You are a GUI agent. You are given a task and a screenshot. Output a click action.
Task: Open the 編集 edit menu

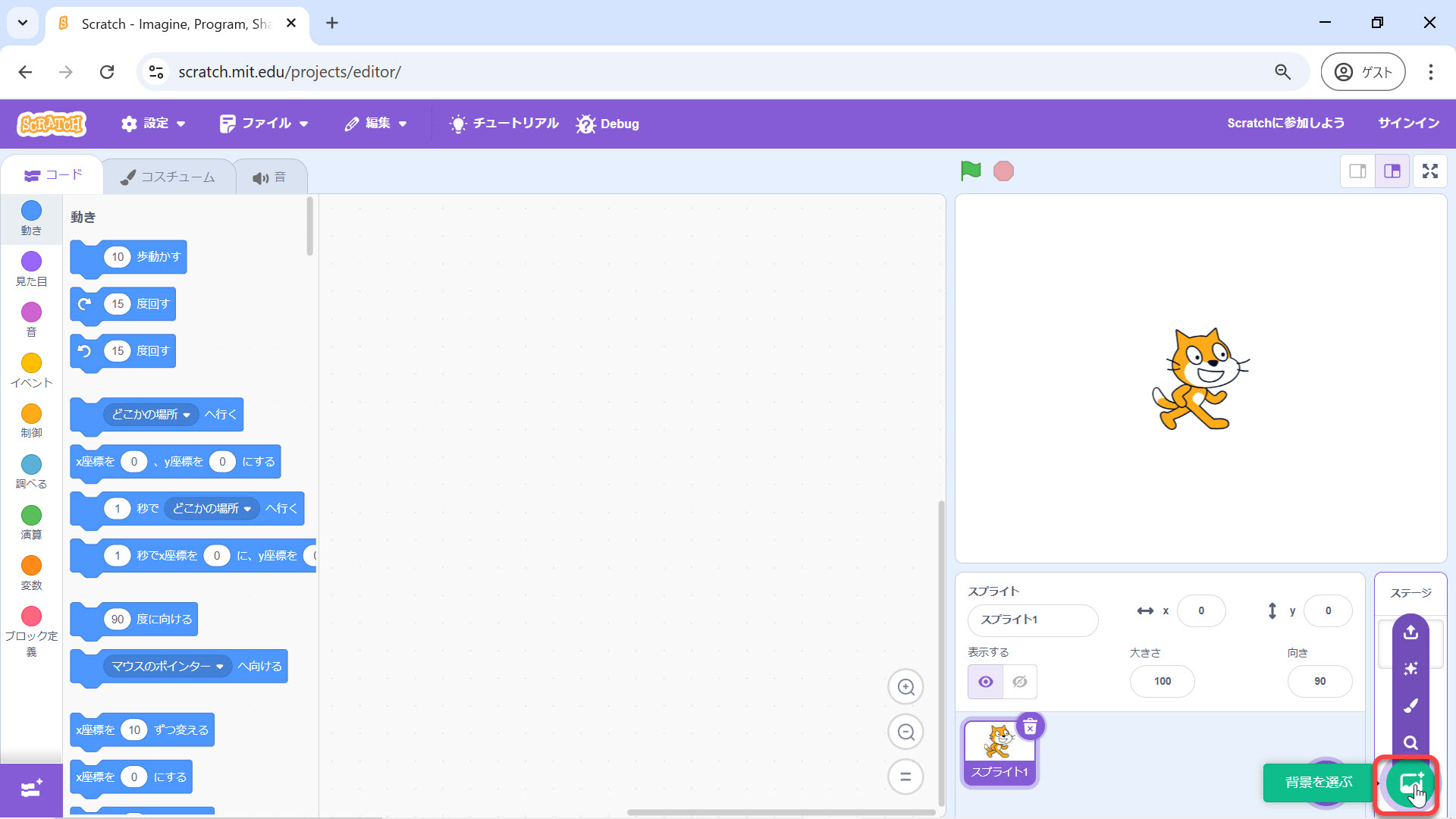pos(375,124)
